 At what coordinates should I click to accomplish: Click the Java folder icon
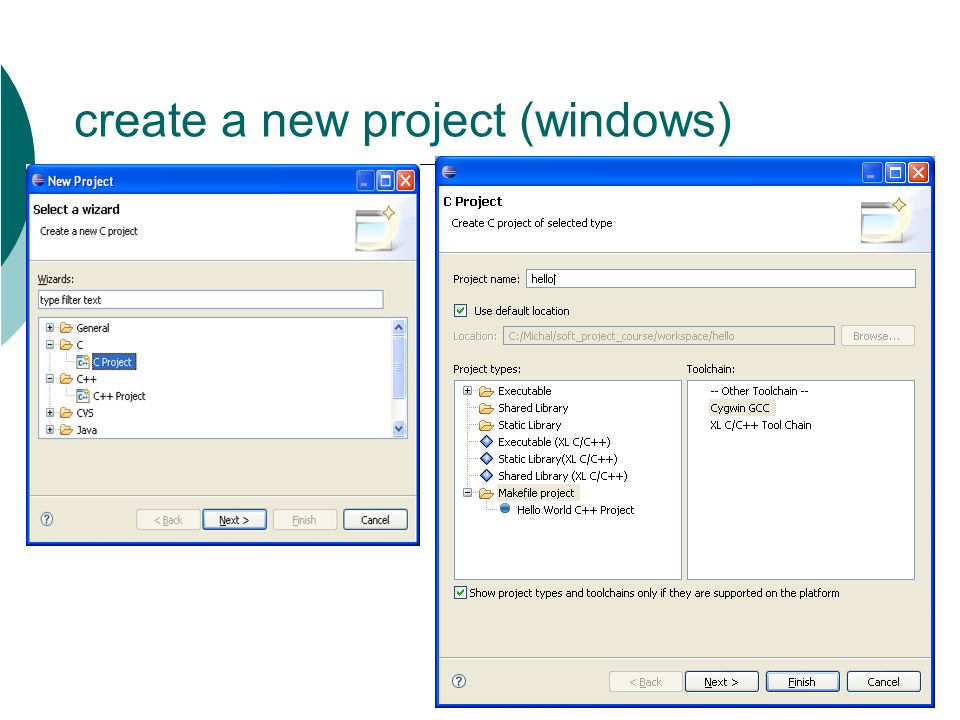tap(66, 430)
